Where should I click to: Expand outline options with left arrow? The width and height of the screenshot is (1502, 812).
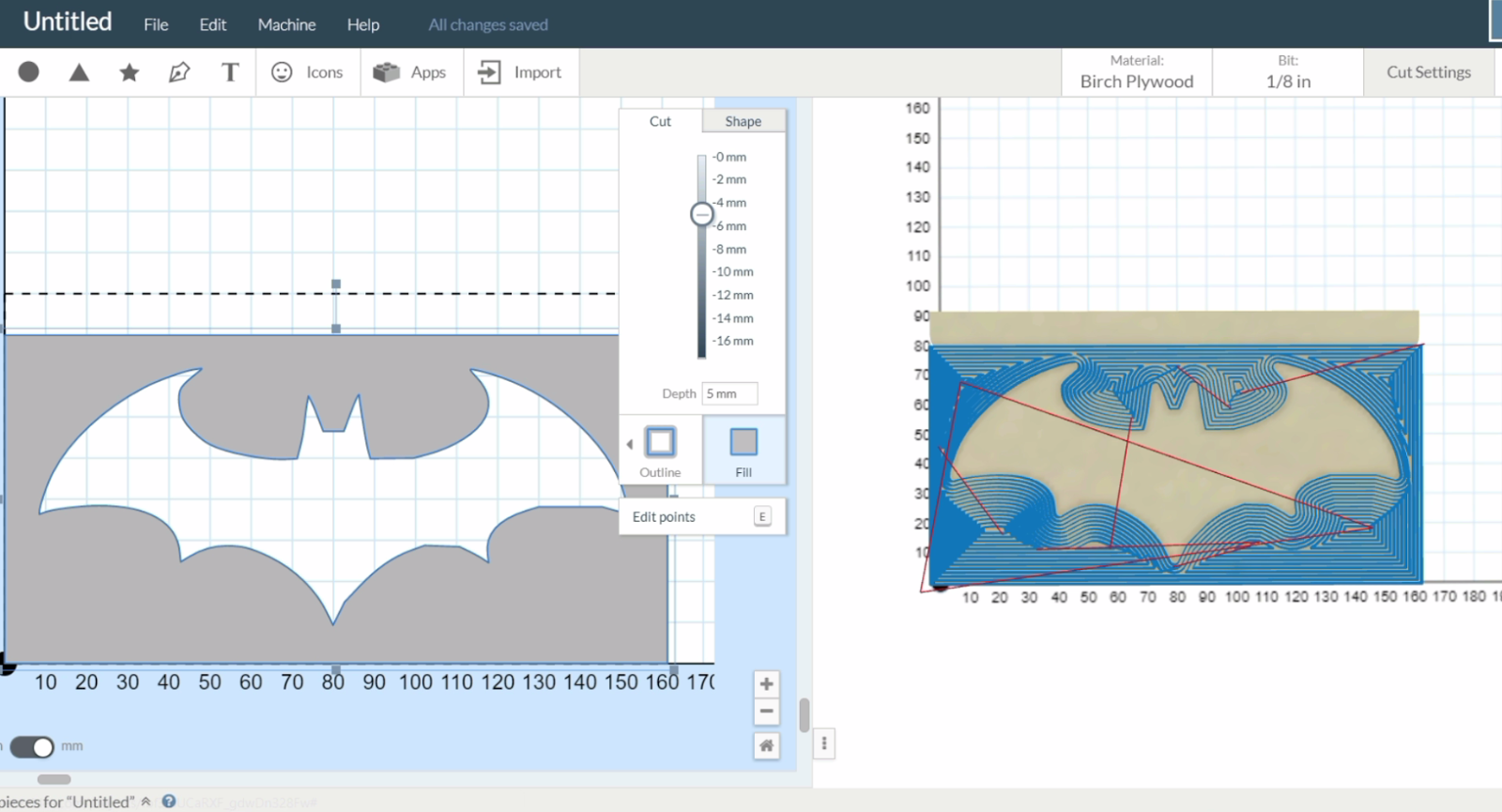(629, 445)
